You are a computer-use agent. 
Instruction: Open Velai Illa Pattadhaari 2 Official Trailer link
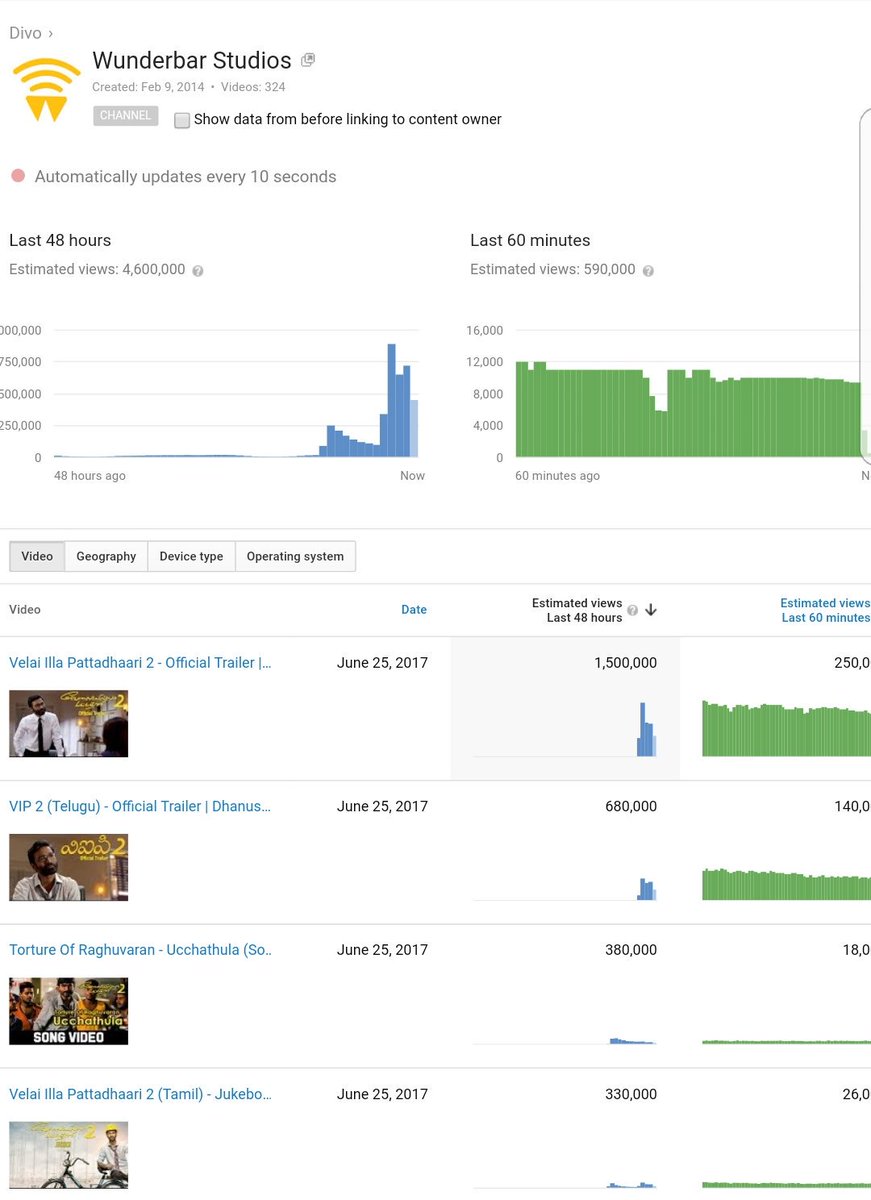140,662
